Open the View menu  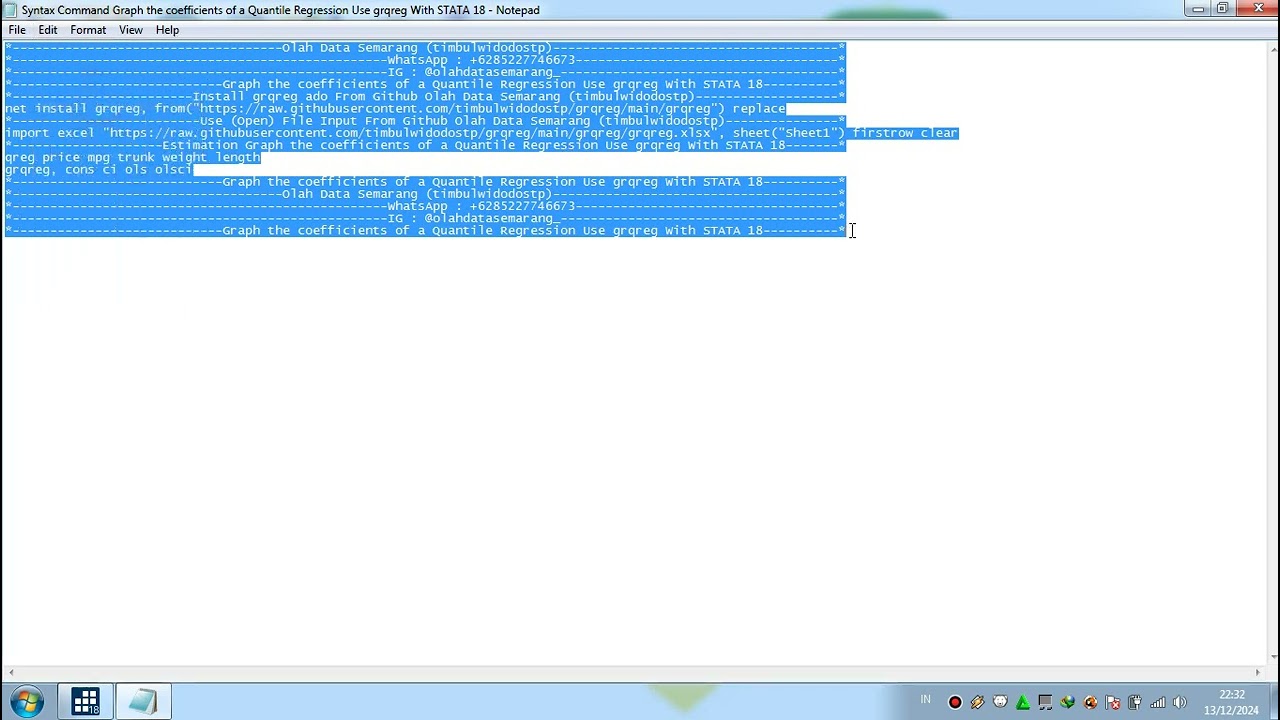point(131,30)
